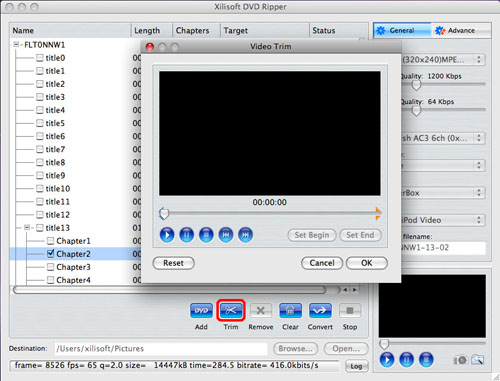This screenshot has width=500, height=381.
Task: Click the Status column header
Action: tap(338, 30)
